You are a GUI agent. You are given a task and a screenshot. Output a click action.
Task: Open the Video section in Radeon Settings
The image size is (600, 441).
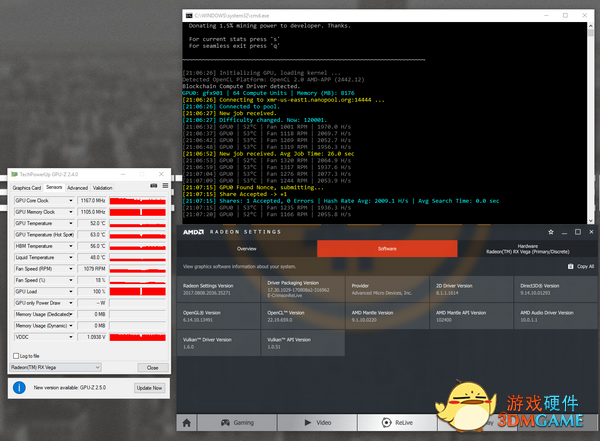[x=318, y=423]
